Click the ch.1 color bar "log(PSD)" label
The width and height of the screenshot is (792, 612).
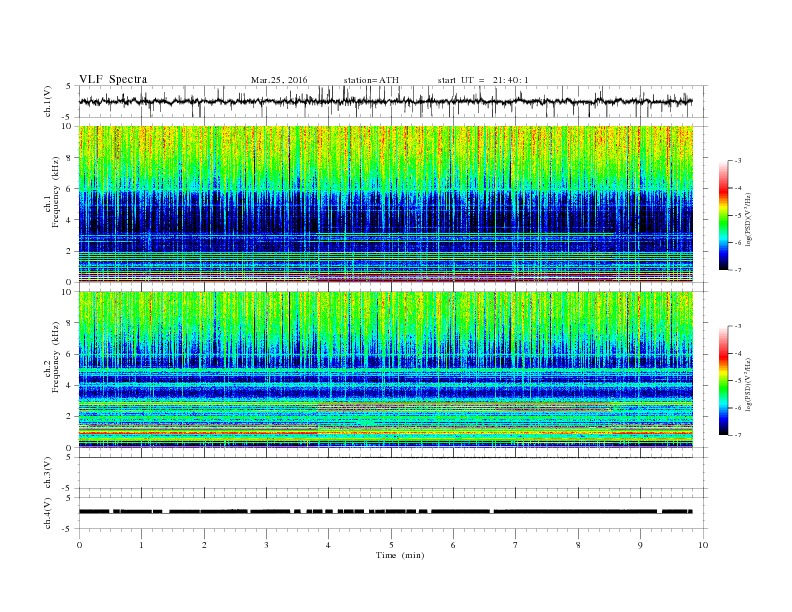pyautogui.click(x=749, y=219)
